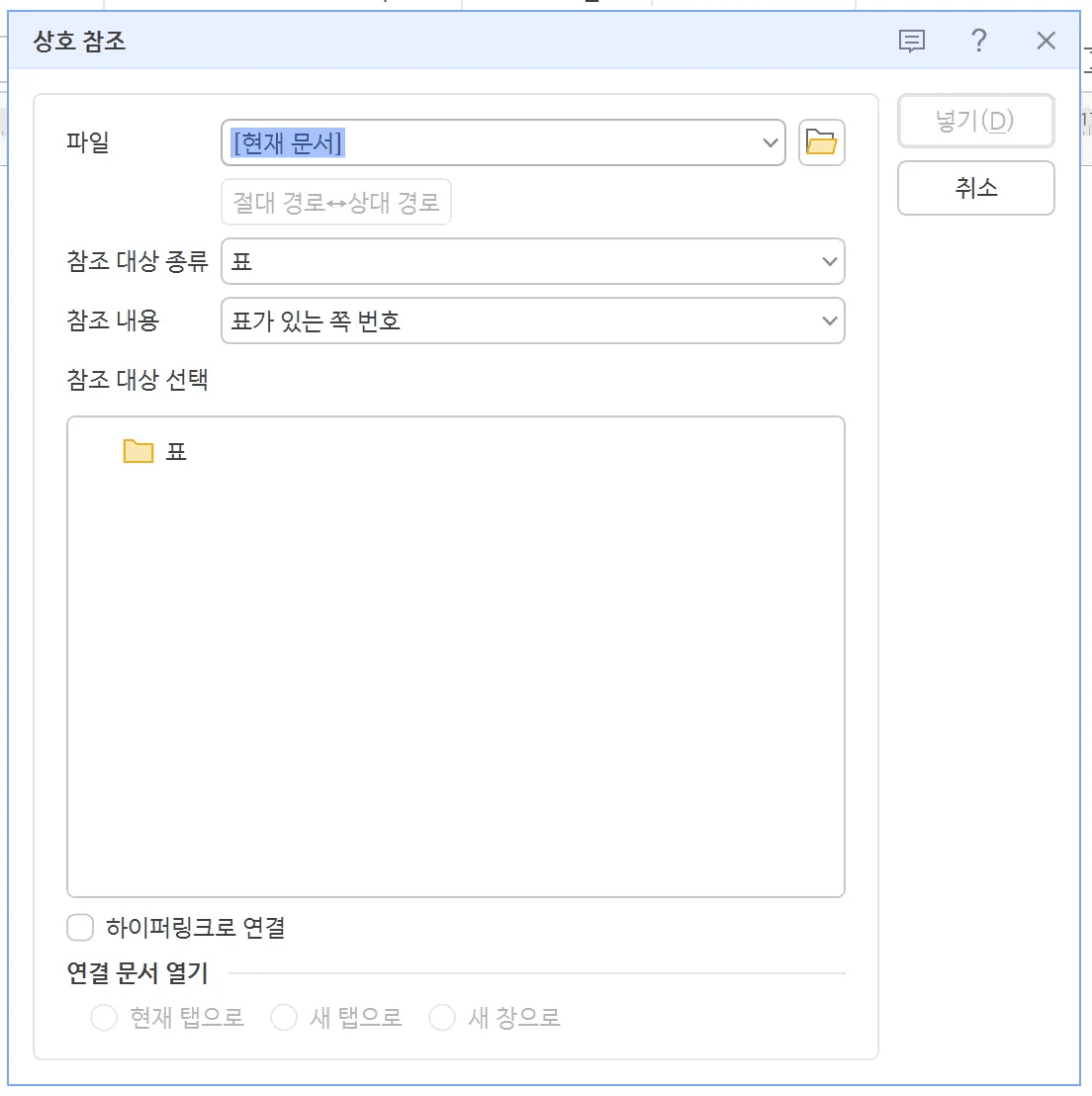Select the 현재 탭으로 radio button

pyautogui.click(x=104, y=1017)
